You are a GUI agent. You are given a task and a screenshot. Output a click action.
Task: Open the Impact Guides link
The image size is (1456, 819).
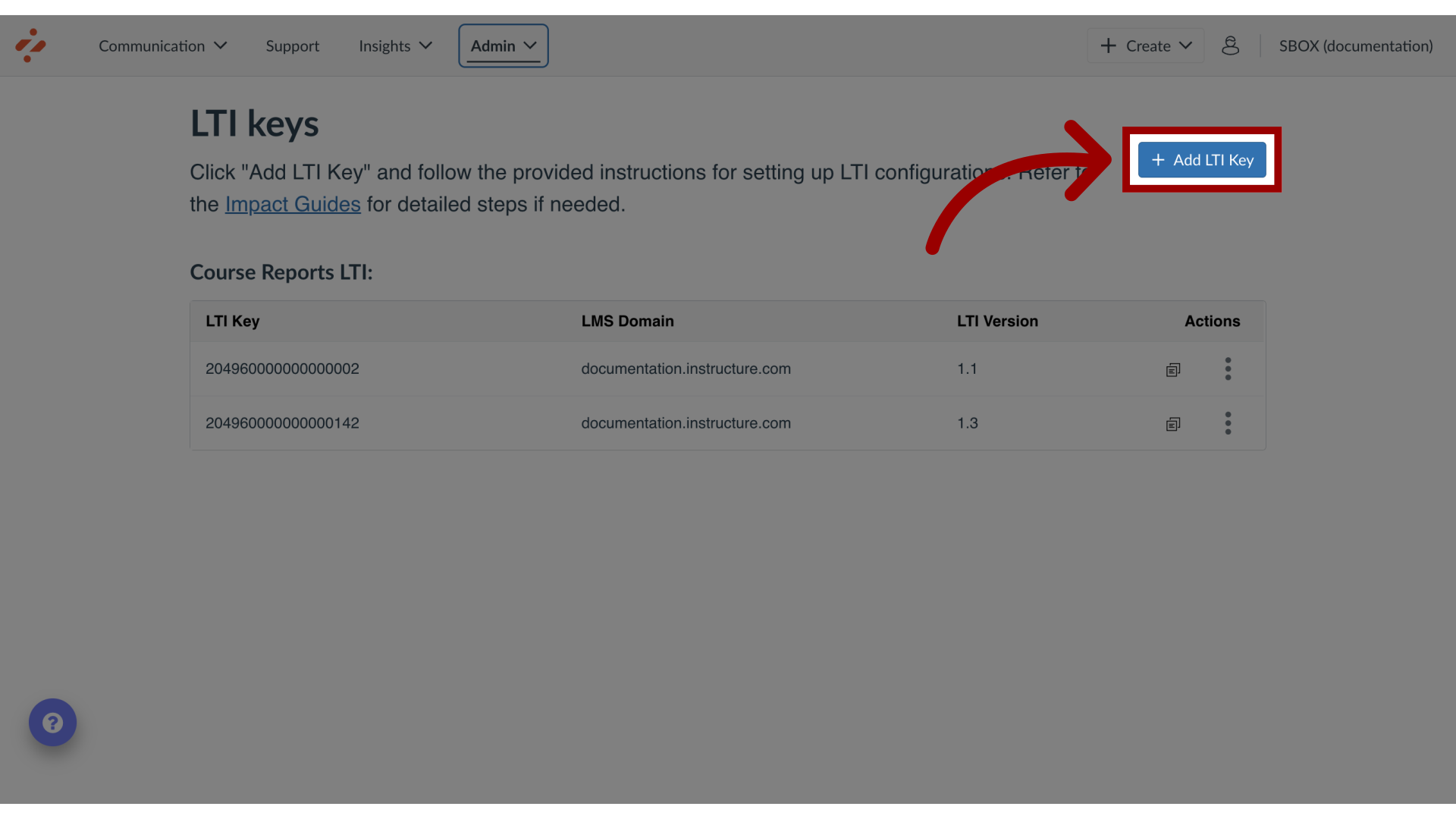pos(293,204)
